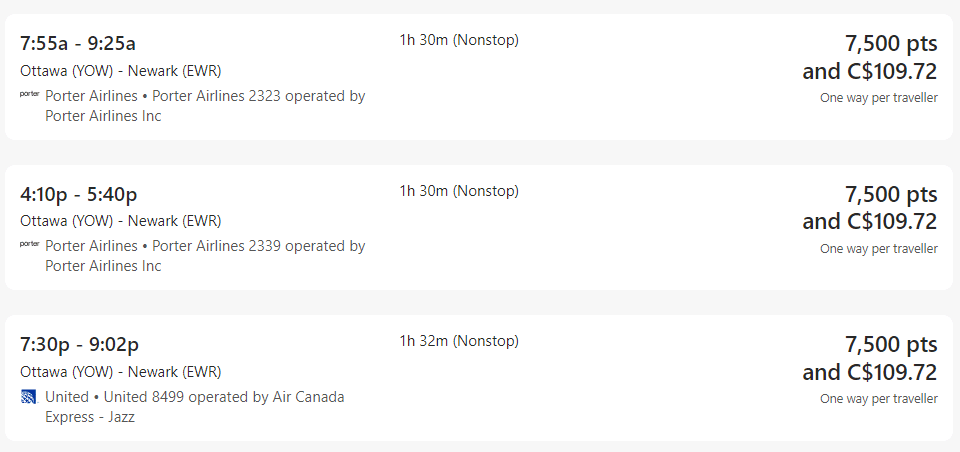Screen dimensions: 960x452
Task: Click the 1h 32m (Nonstop) duration label
Action: [x=459, y=341]
